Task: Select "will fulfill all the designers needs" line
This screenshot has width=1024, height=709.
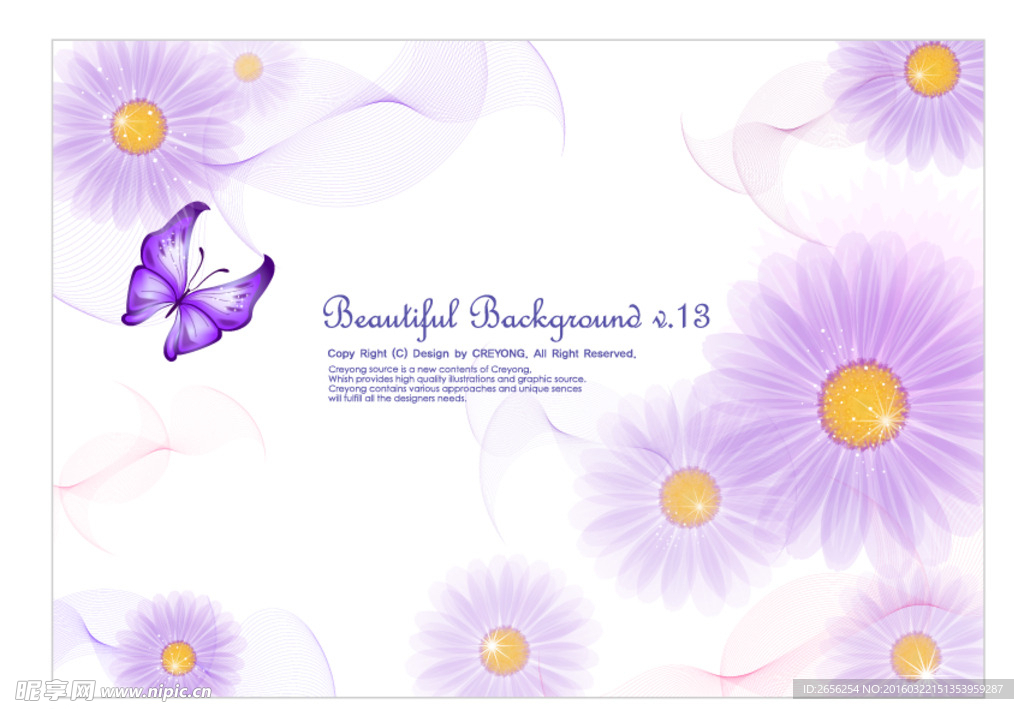Action: click(x=397, y=398)
